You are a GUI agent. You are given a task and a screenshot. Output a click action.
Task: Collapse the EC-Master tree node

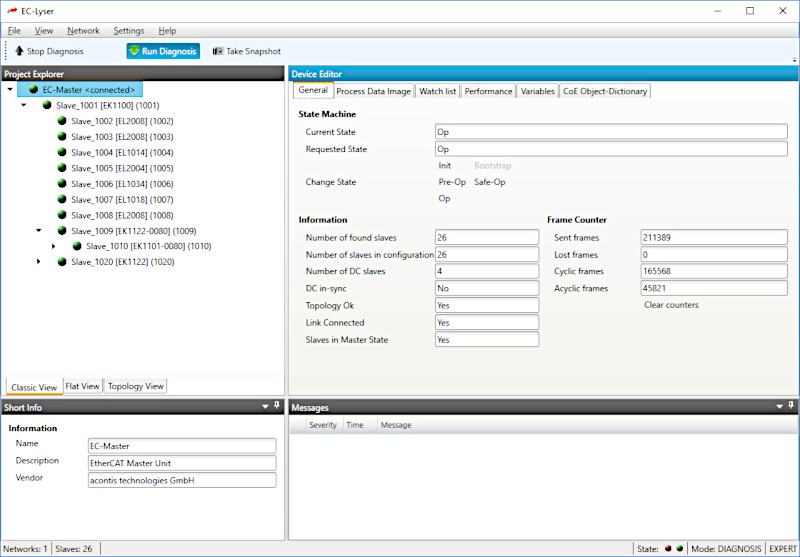click(10, 89)
